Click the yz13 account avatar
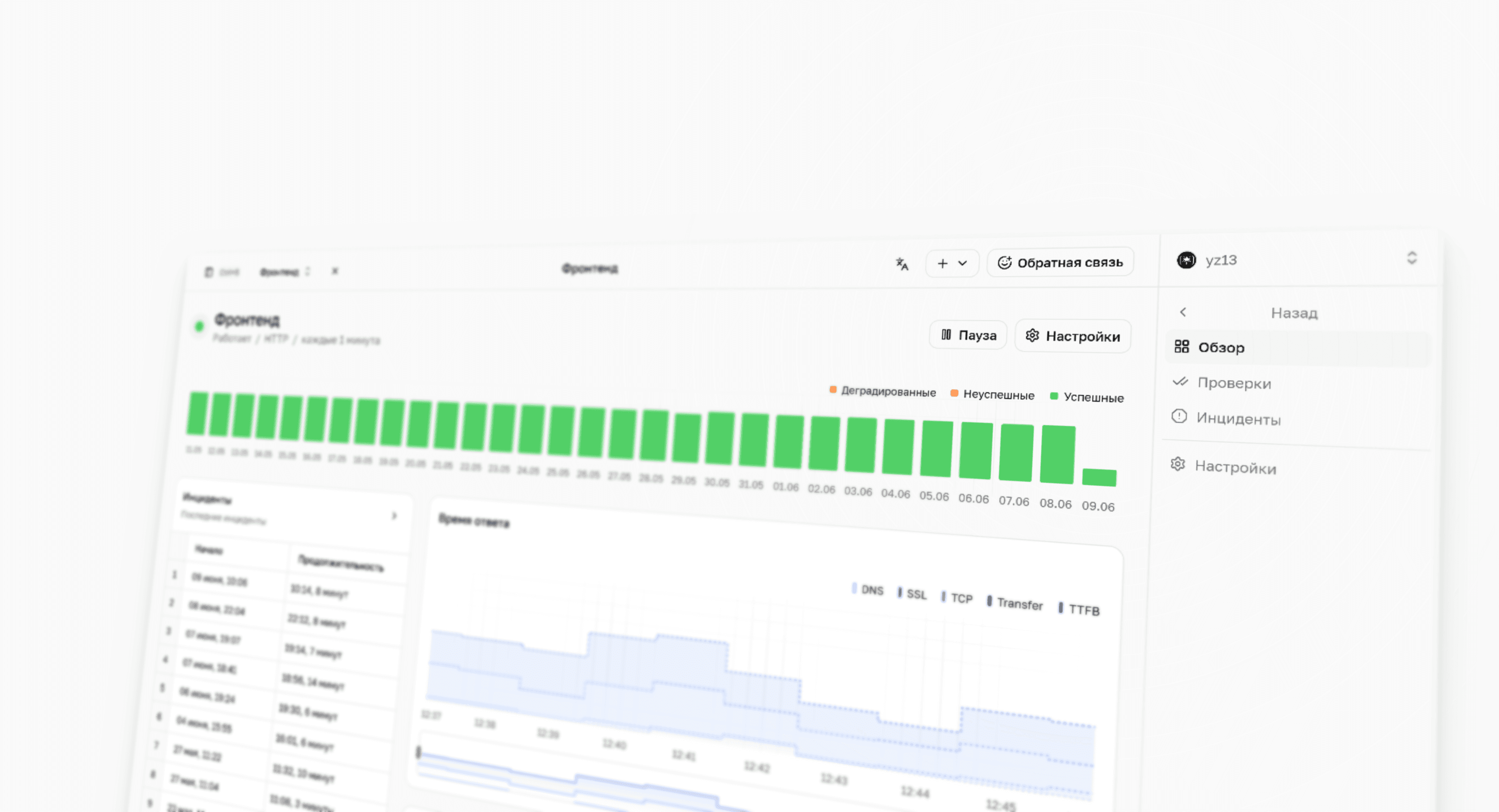Image resolution: width=1499 pixels, height=812 pixels. click(x=1187, y=260)
